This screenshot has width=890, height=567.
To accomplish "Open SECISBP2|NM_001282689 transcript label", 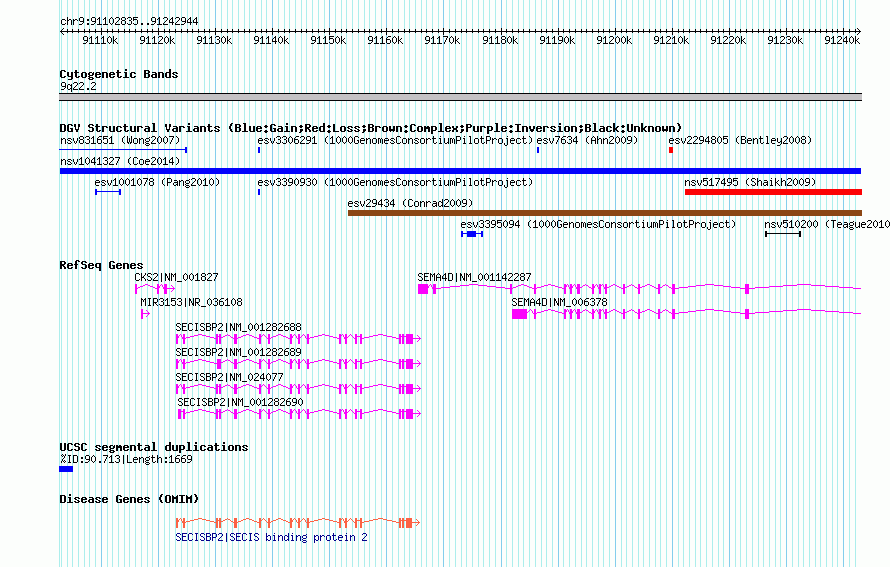I will tap(238, 352).
